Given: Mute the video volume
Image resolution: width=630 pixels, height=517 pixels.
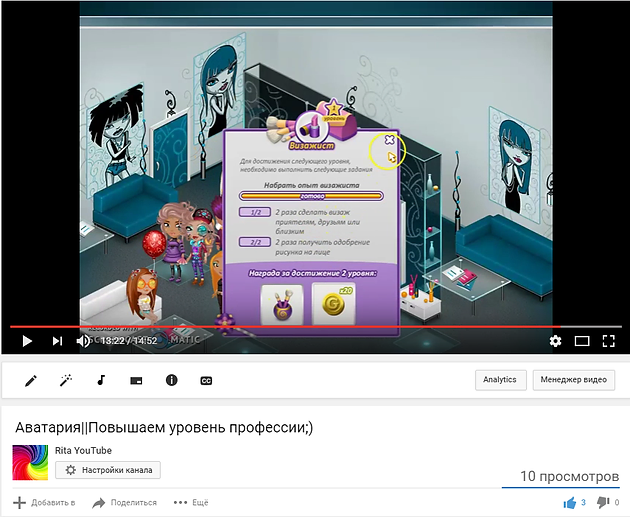Looking at the screenshot, I should 83,341.
